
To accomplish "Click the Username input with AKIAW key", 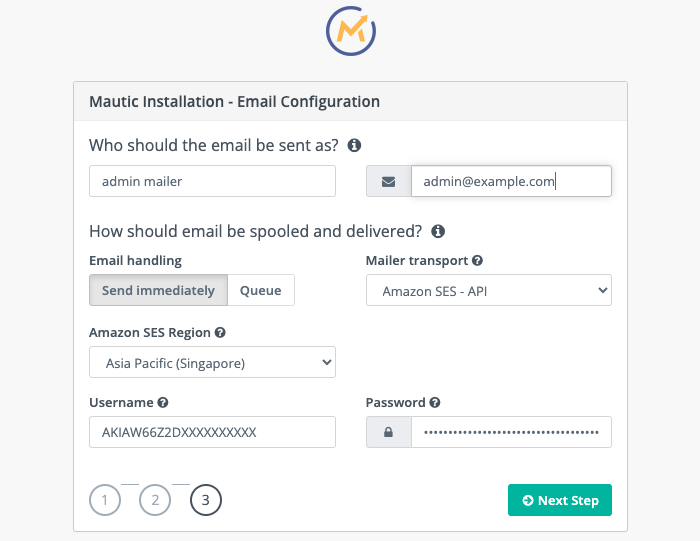I will [212, 432].
